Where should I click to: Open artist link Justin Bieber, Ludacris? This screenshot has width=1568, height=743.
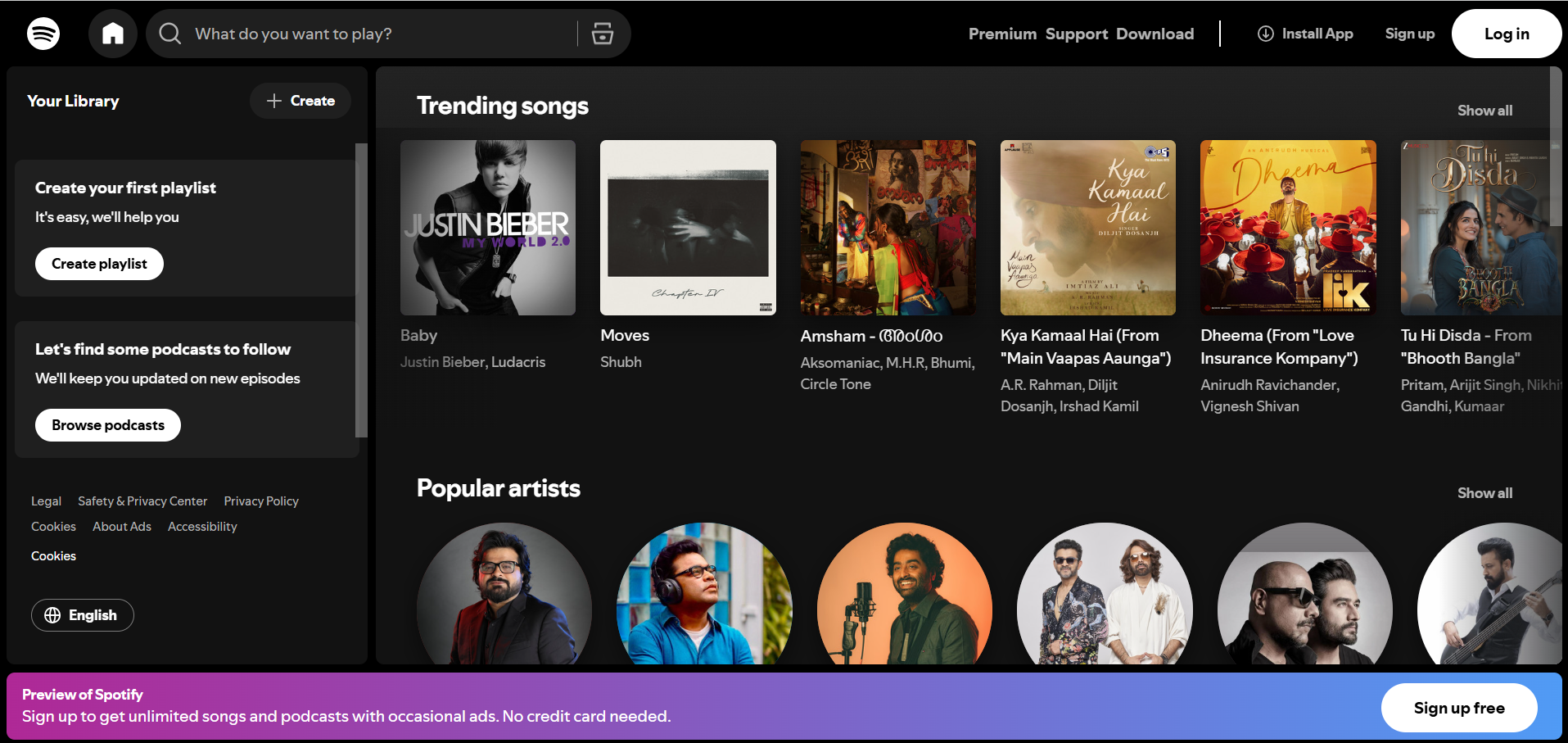click(x=472, y=362)
